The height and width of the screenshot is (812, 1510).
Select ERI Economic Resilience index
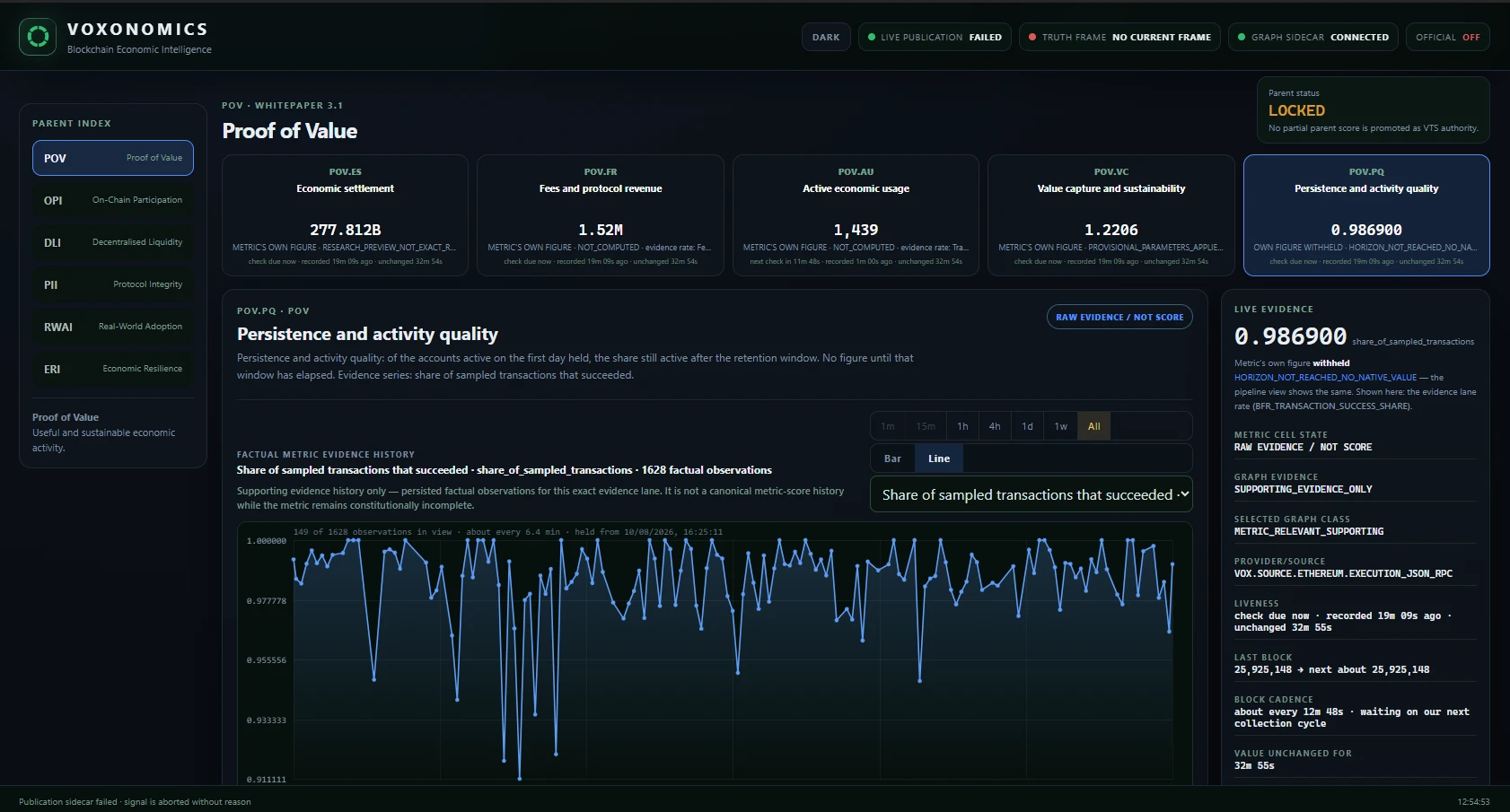click(113, 369)
